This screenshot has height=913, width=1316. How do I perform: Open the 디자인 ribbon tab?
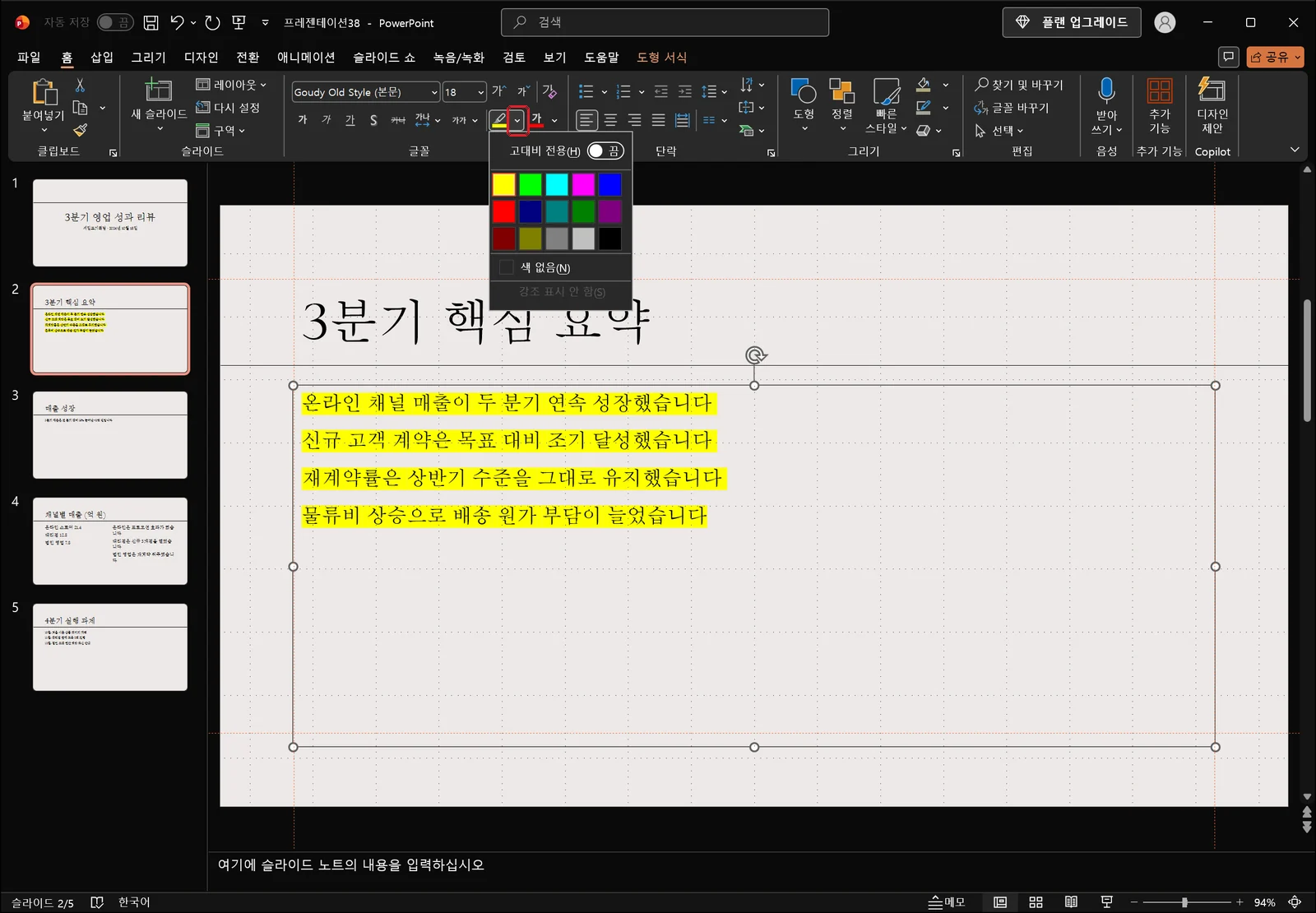[x=201, y=57]
